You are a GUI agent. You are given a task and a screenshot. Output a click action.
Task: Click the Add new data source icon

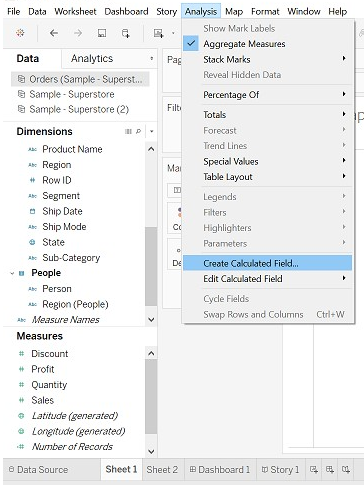point(126,33)
